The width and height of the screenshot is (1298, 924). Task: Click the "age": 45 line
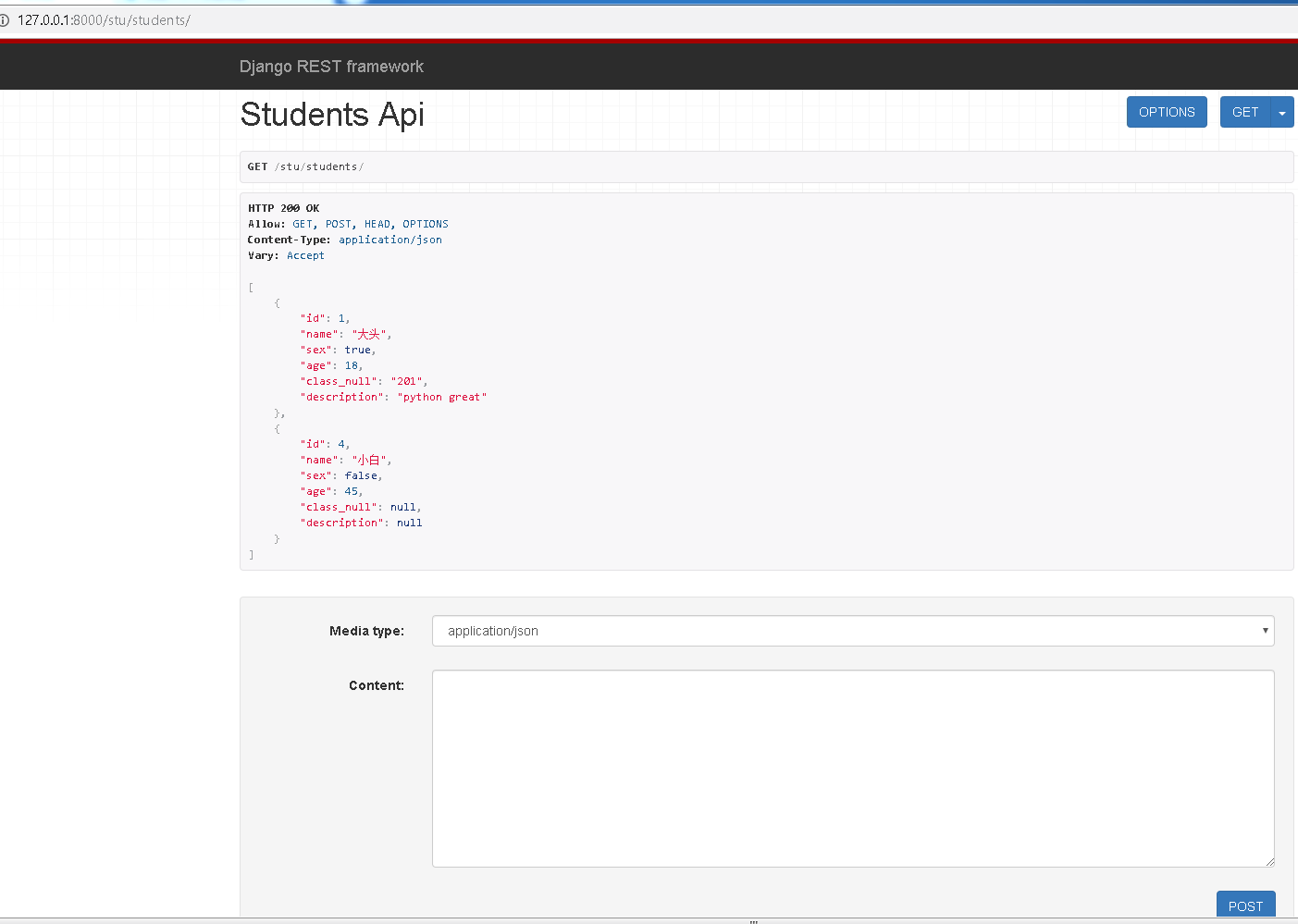pyautogui.click(x=331, y=491)
